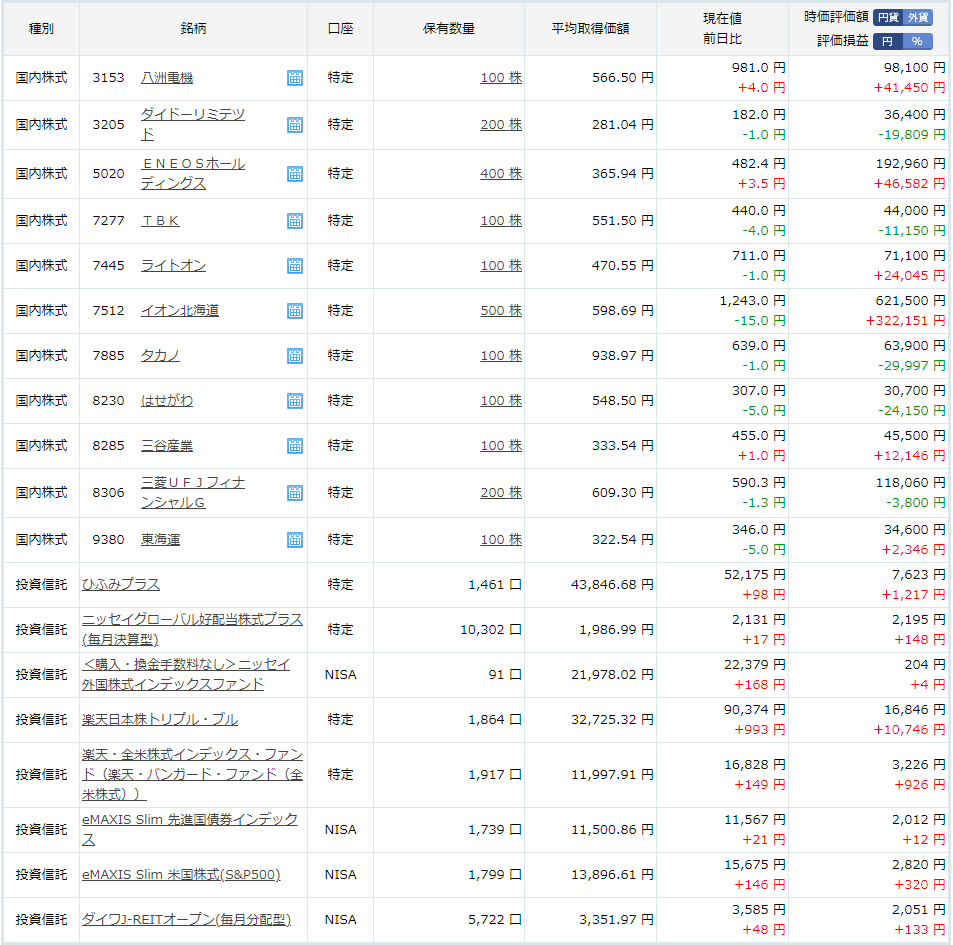Screen dimensions: 953x945
Task: Open ニッセイグローバル好配当株式プラス fund link
Action: (x=192, y=630)
